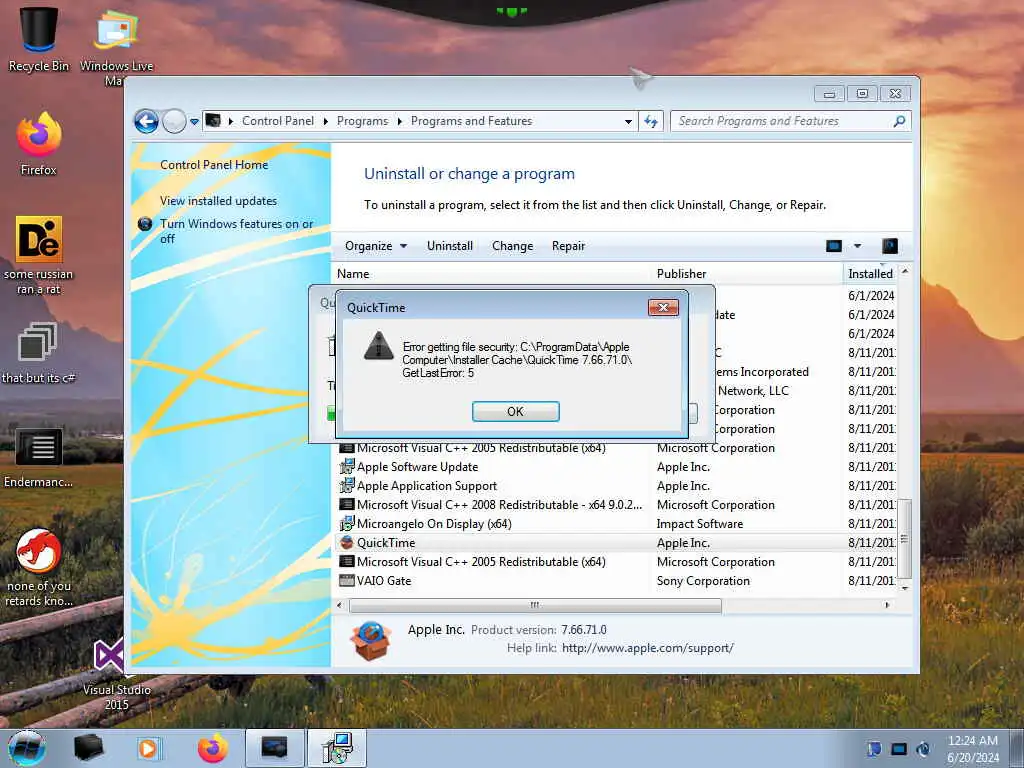Click the vertical scrollbar down arrow

(904, 588)
